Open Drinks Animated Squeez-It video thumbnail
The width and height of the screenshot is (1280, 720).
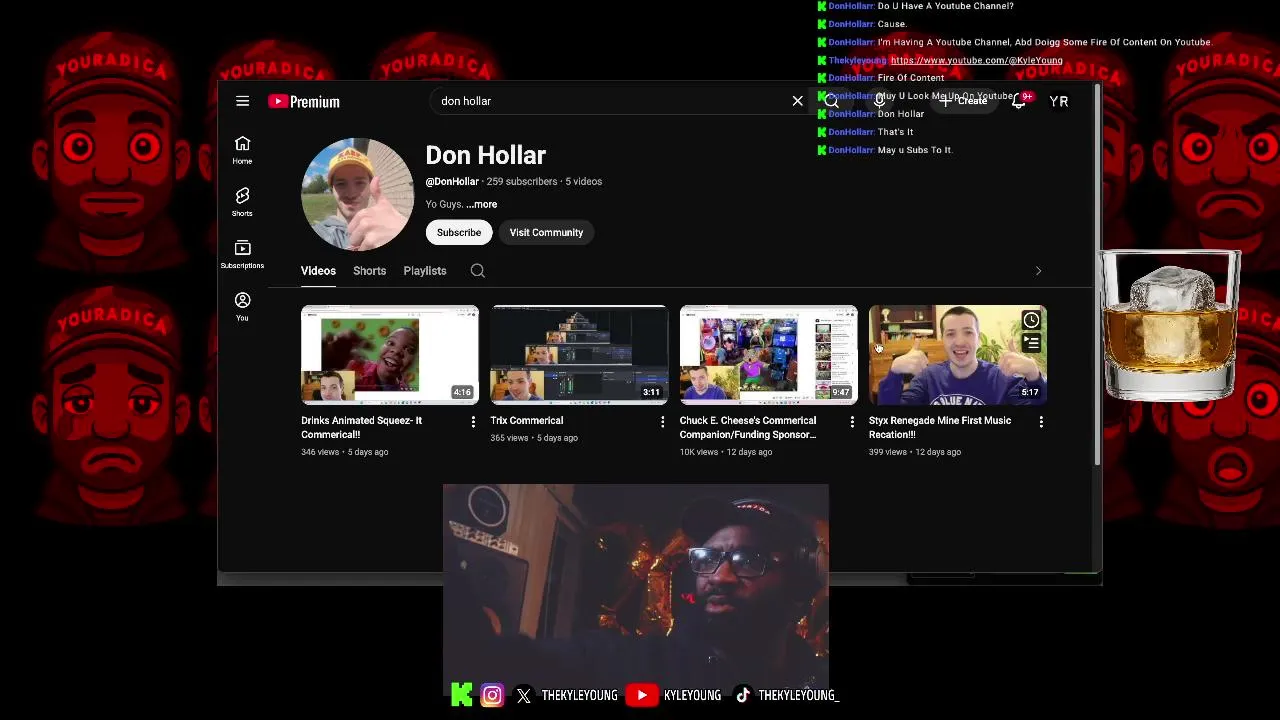(x=390, y=355)
